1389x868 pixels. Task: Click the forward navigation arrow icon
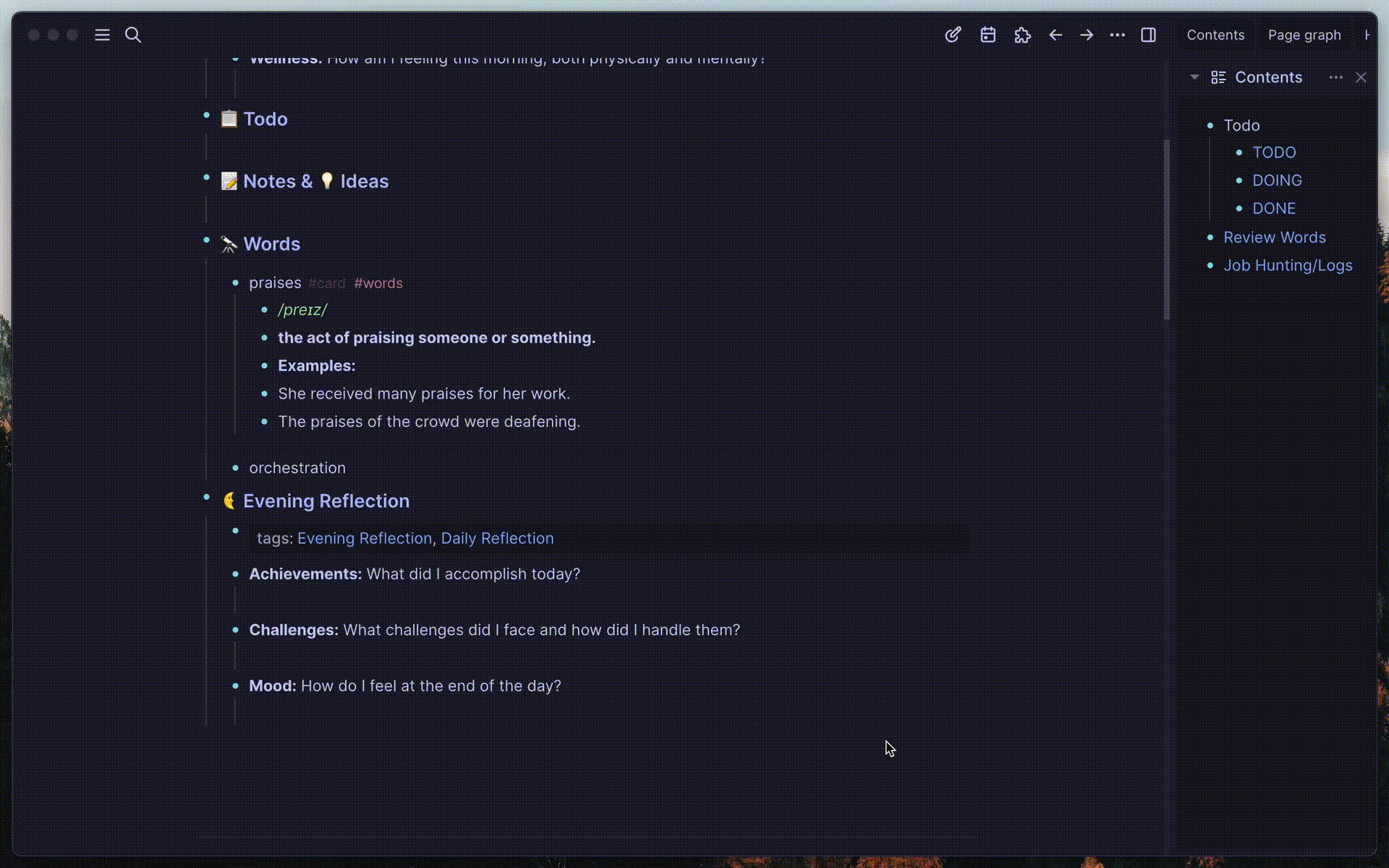[x=1086, y=34]
